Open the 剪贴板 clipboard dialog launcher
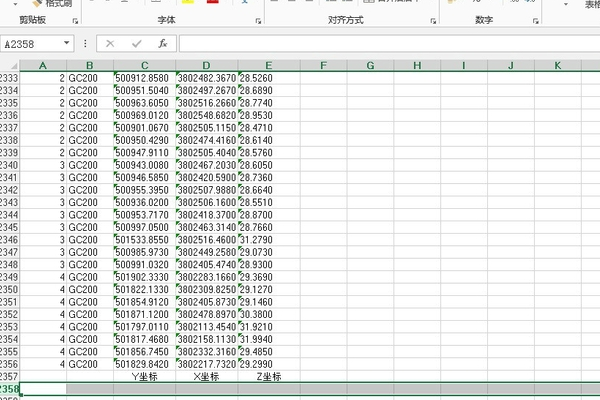 (x=75, y=21)
